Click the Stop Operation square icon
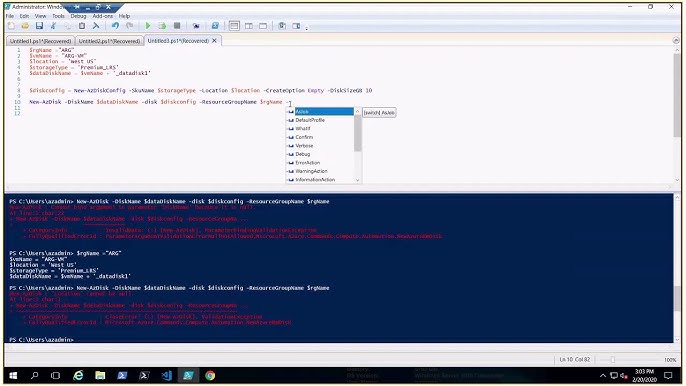686x386 pixels. tap(177, 26)
